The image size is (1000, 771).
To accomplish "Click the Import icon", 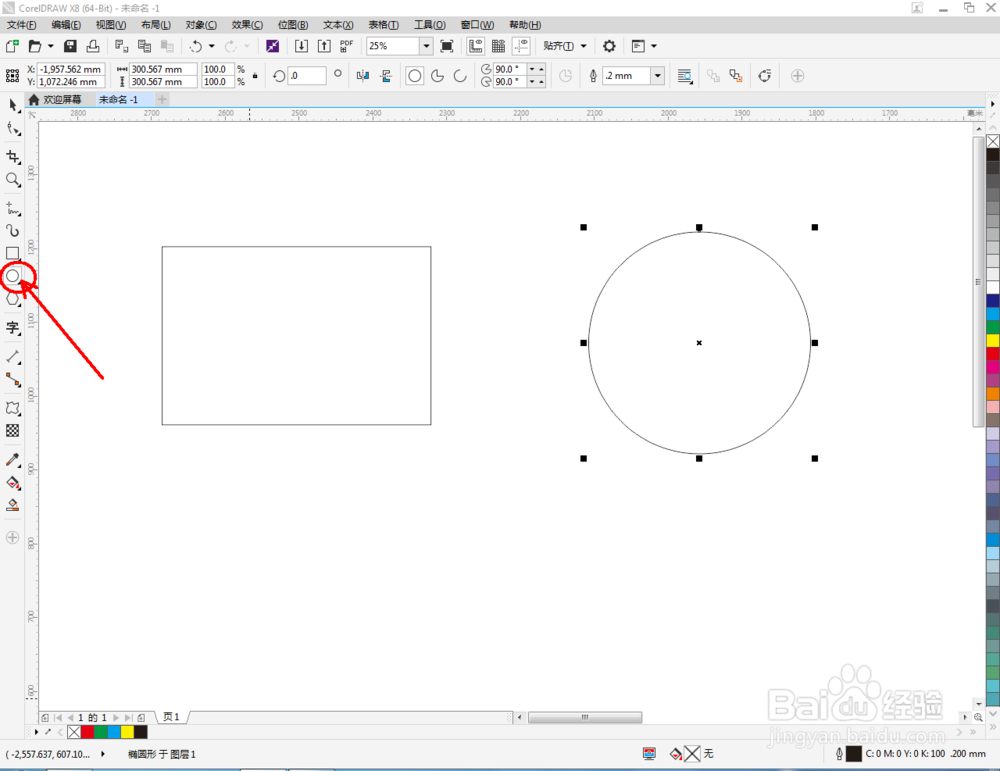I will (301, 46).
